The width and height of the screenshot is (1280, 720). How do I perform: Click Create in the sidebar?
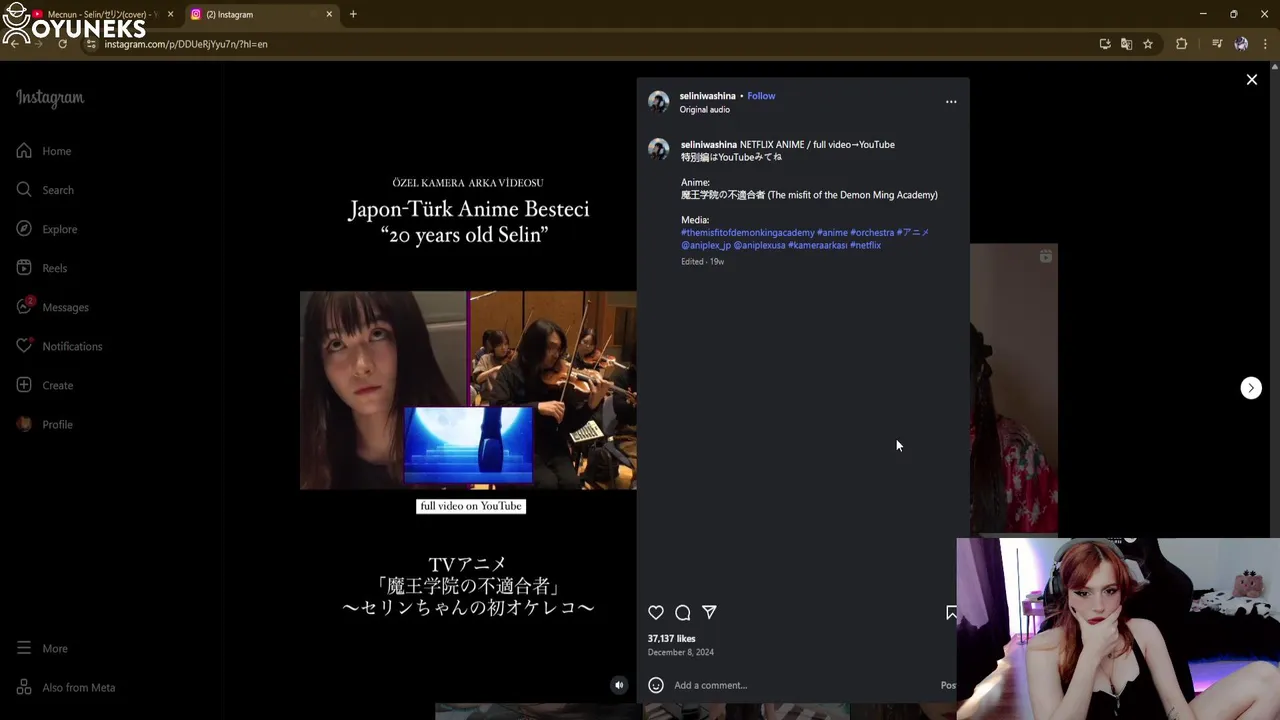tap(45, 385)
